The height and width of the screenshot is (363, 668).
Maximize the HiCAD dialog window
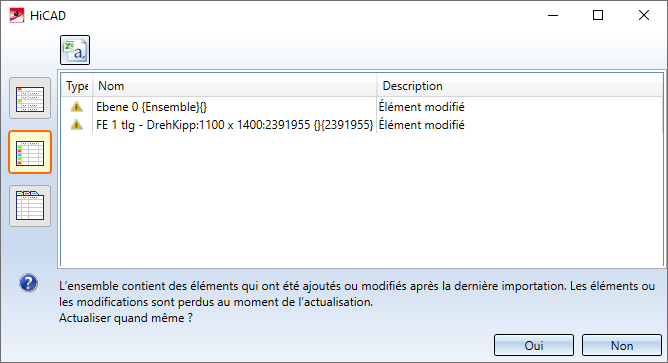[x=598, y=15]
